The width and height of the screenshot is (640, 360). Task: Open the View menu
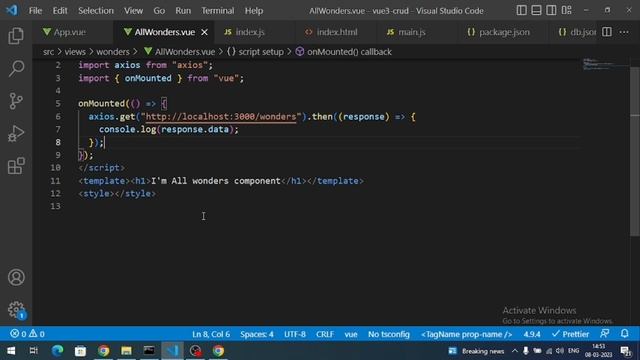(x=133, y=11)
